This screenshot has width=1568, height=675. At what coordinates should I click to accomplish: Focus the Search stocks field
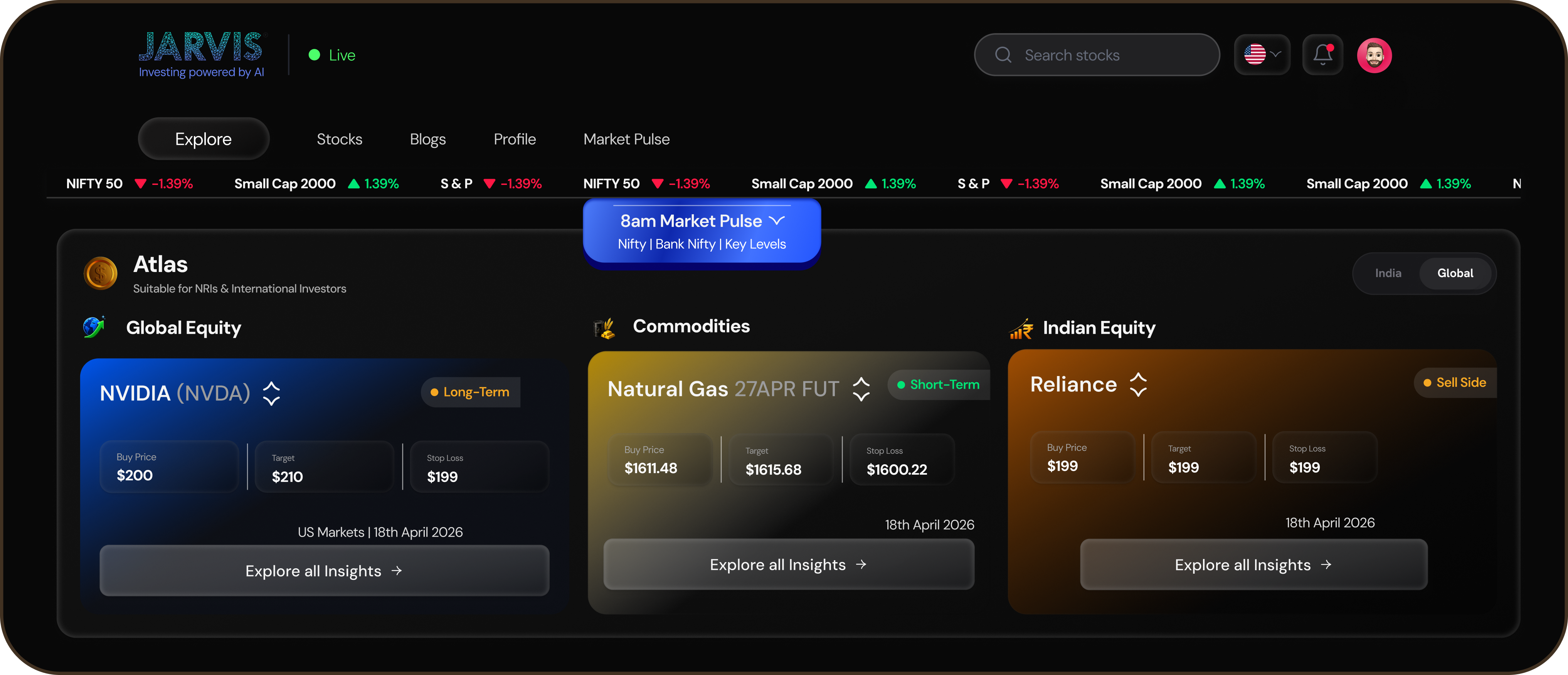(x=1097, y=55)
